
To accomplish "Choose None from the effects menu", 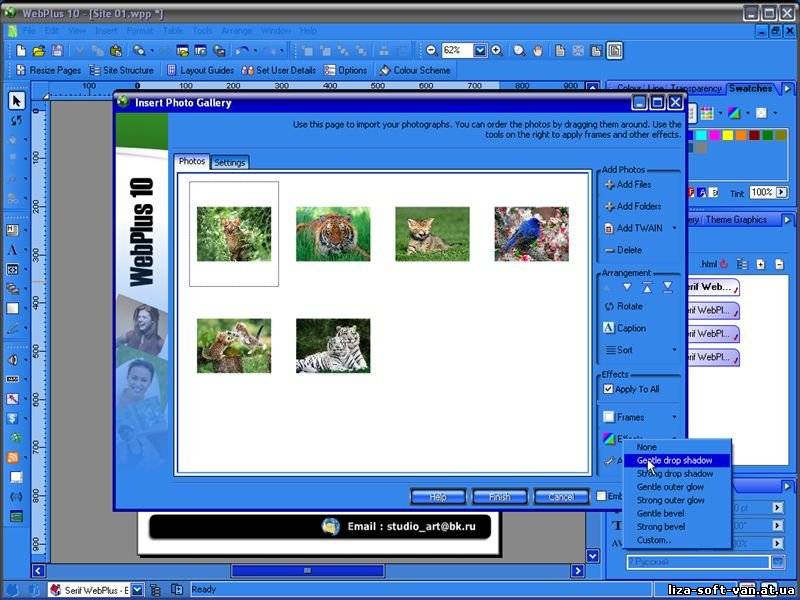I will pyautogui.click(x=678, y=447).
